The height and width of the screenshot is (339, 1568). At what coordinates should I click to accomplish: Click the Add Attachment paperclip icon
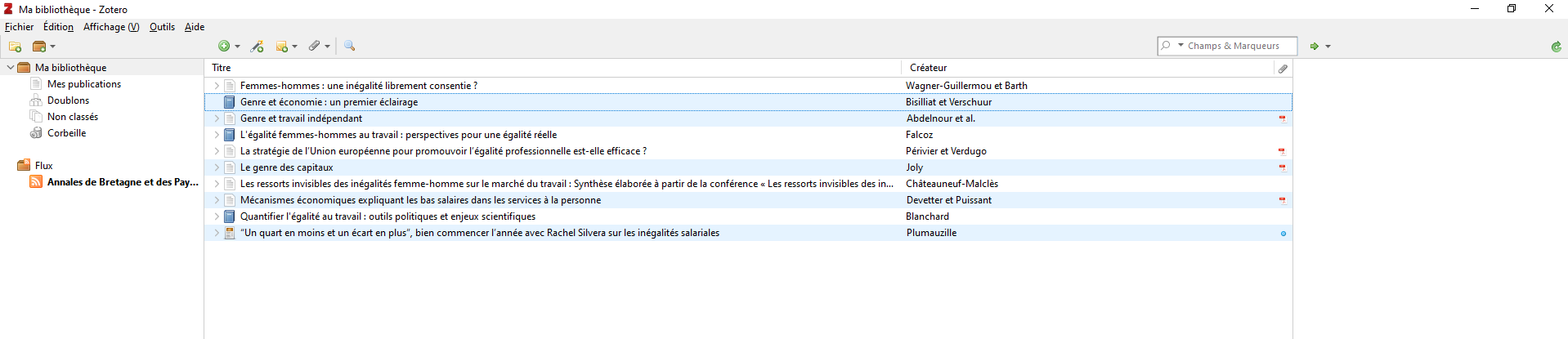point(319,47)
